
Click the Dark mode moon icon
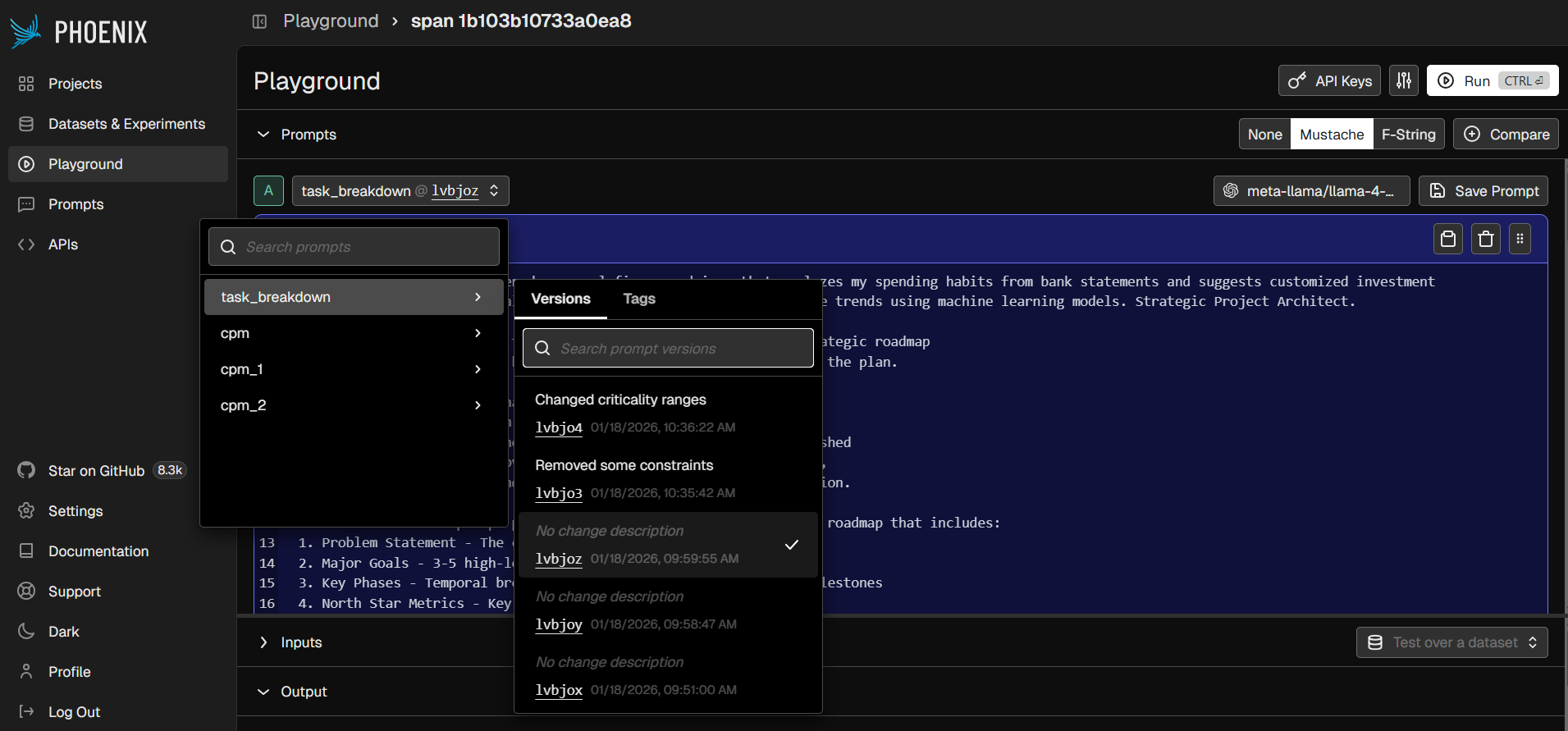pos(26,631)
